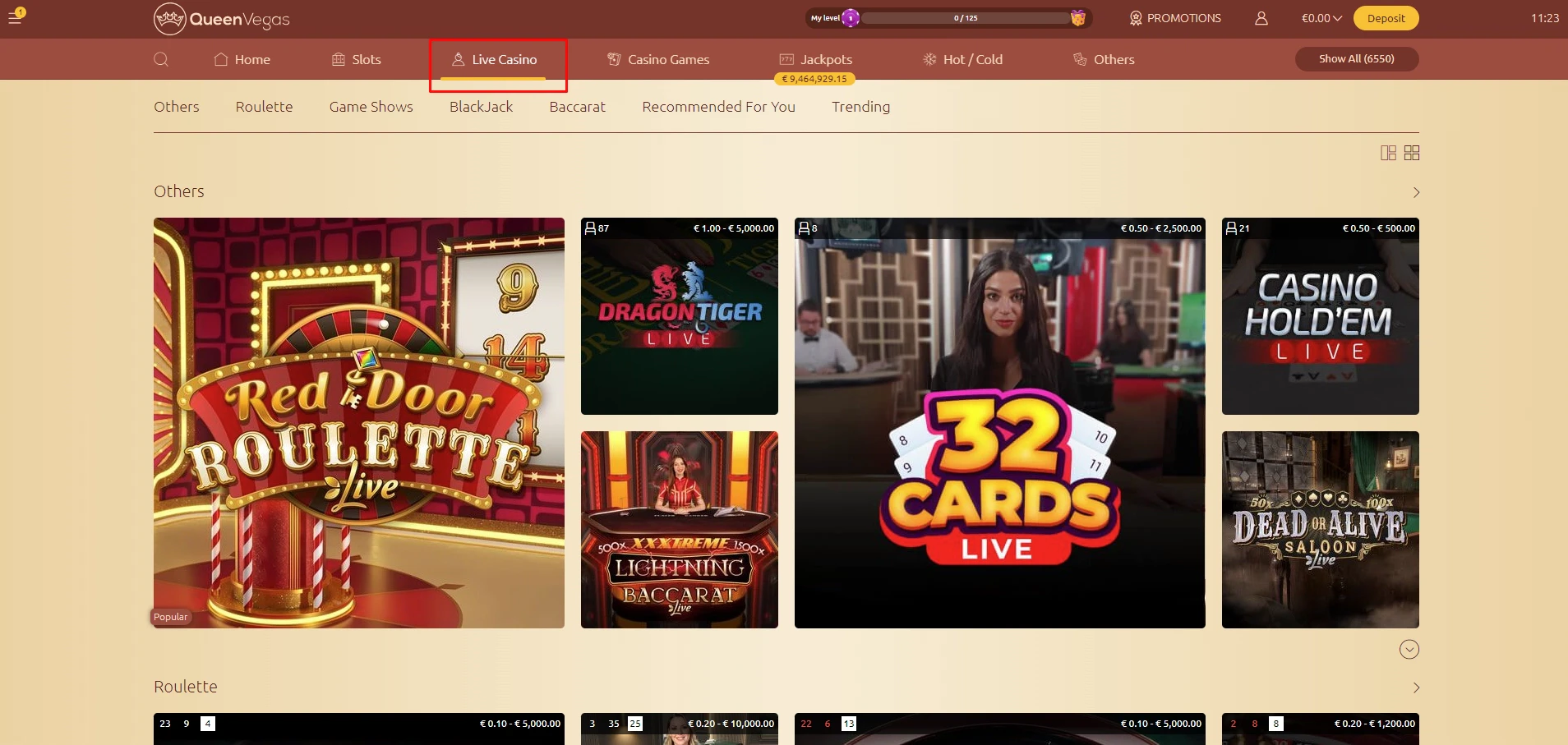1568x745 pixels.
Task: Open the Jackpots navigation tab
Action: 816,59
